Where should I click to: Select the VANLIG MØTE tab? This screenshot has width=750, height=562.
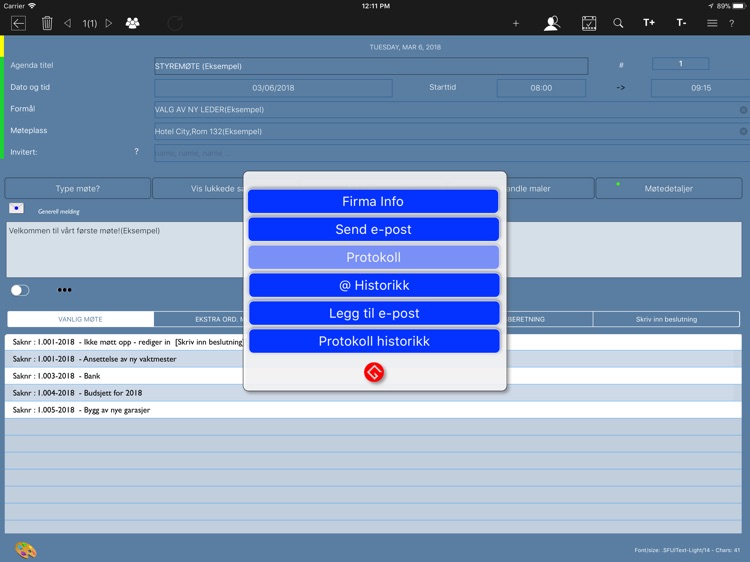(80, 319)
